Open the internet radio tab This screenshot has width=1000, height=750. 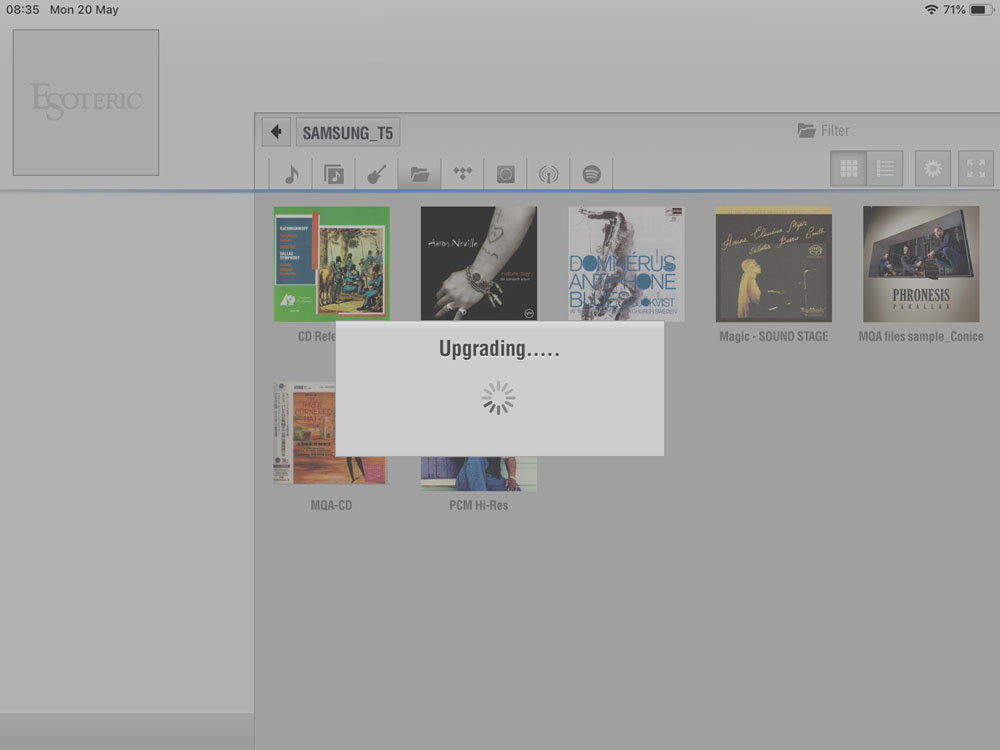coord(548,174)
